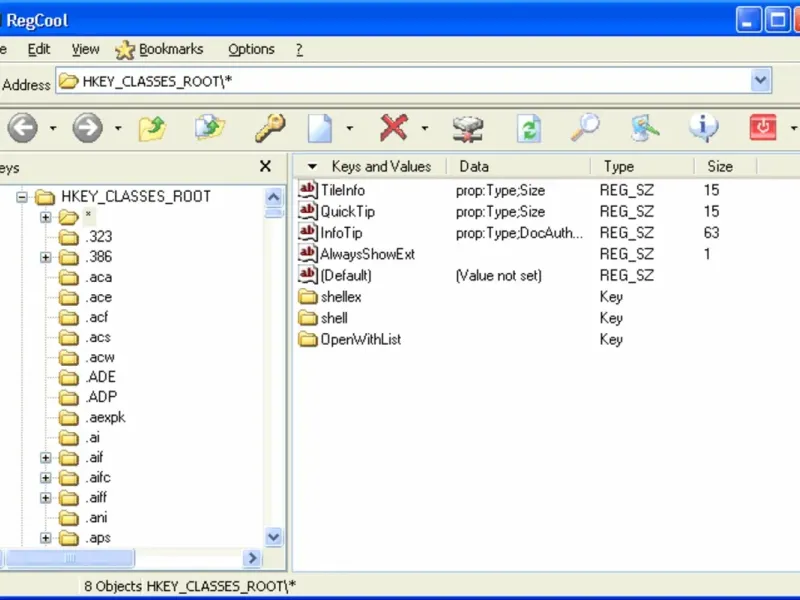800x600 pixels.
Task: Click the Bookmarks star icon
Action: [124, 50]
